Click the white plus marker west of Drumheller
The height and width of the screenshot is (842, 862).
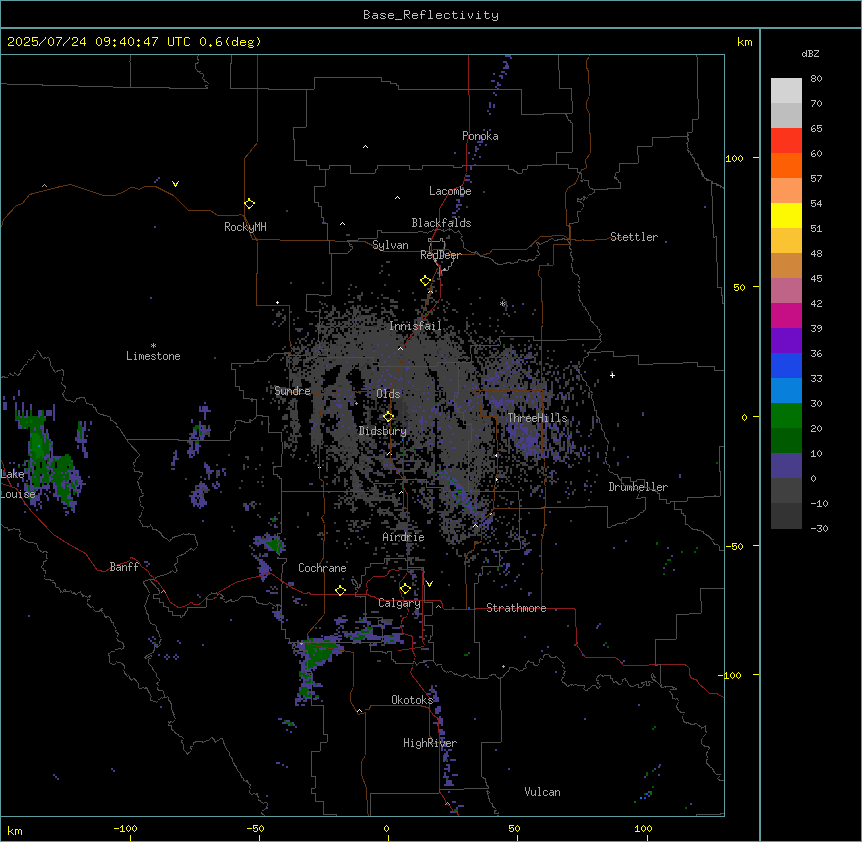(612, 375)
